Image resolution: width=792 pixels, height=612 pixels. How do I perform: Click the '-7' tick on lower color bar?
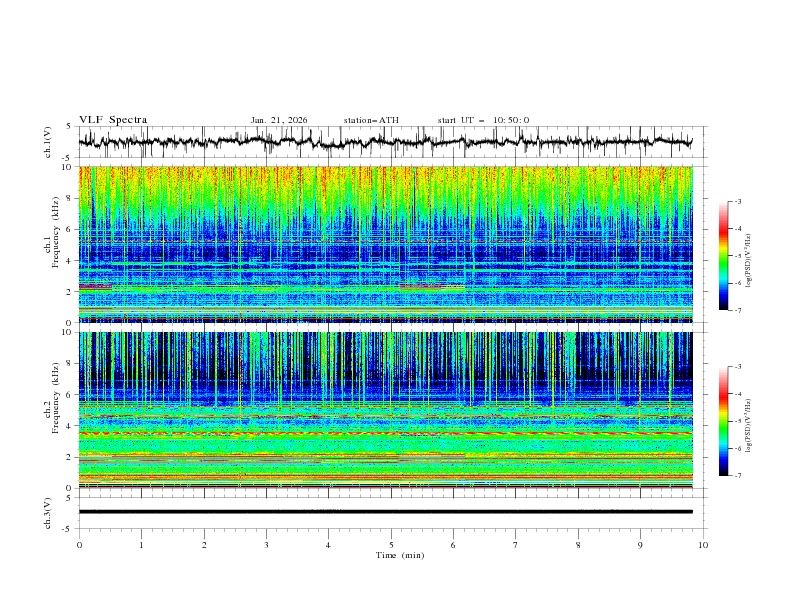point(737,476)
